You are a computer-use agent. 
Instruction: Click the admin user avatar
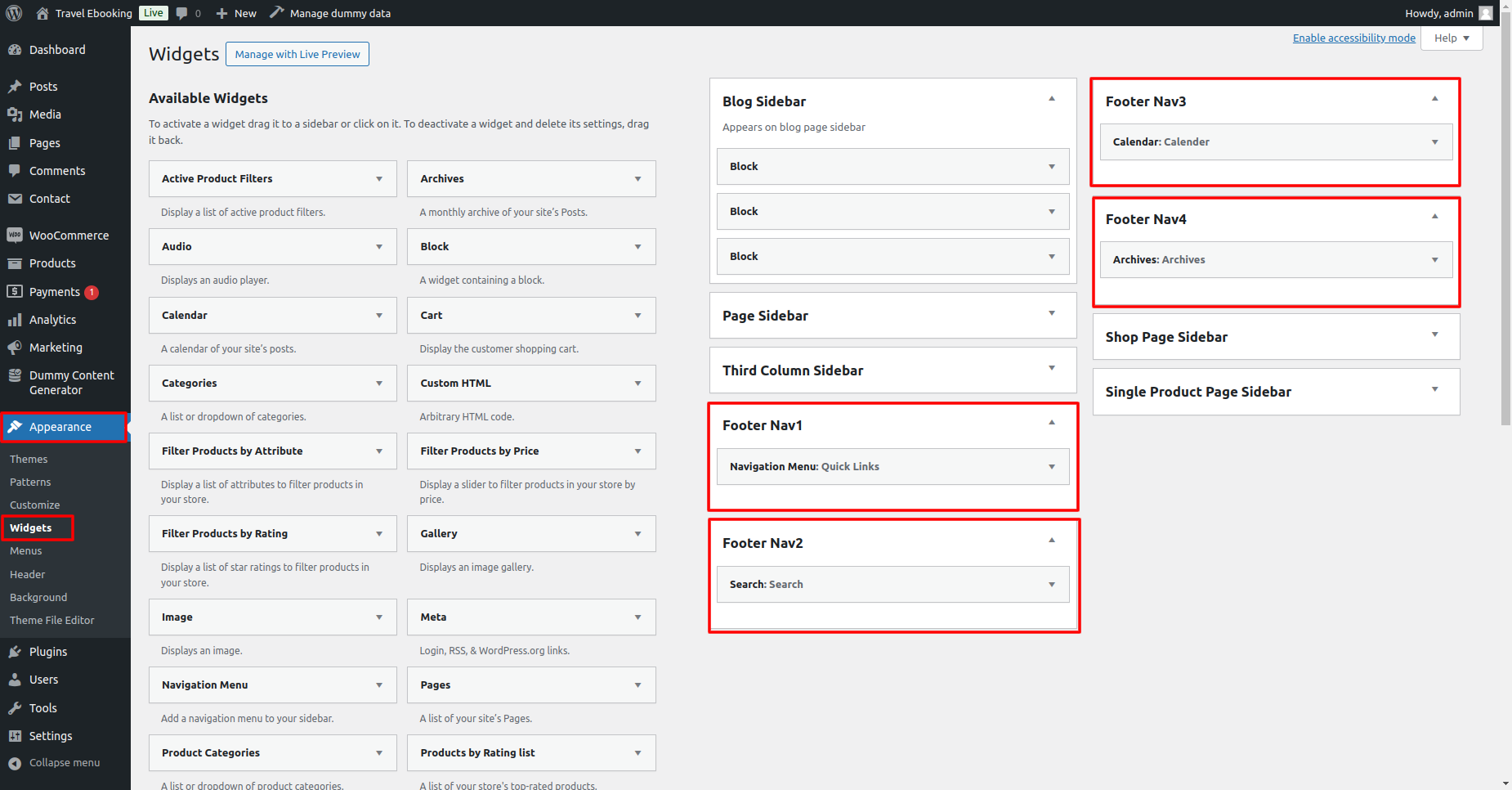[1486, 13]
